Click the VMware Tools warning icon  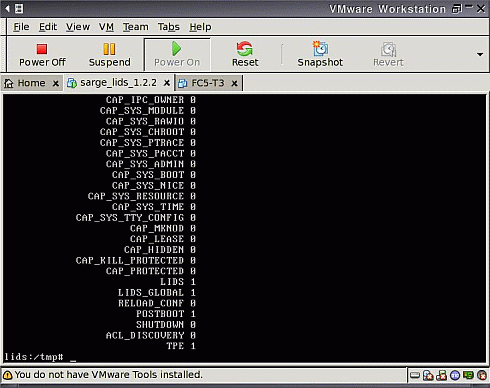point(7,375)
